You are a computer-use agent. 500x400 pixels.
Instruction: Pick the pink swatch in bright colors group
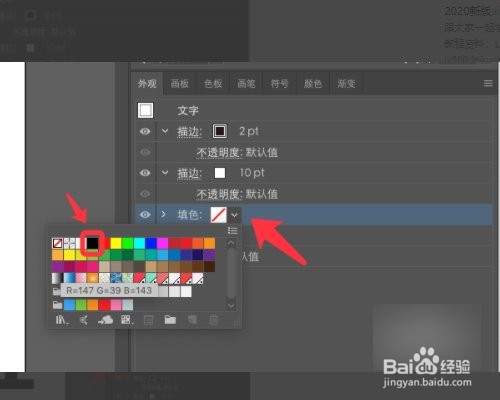click(x=116, y=305)
